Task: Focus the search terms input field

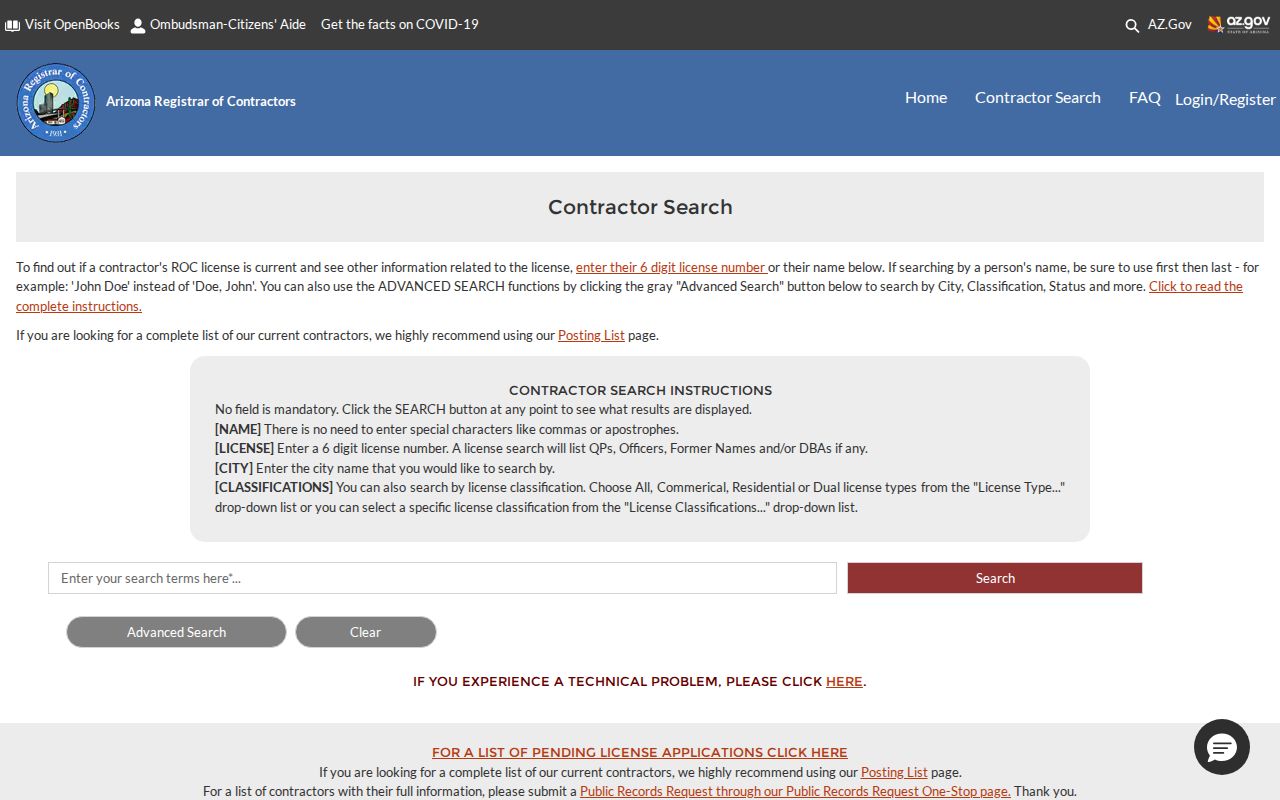Action: (442, 578)
